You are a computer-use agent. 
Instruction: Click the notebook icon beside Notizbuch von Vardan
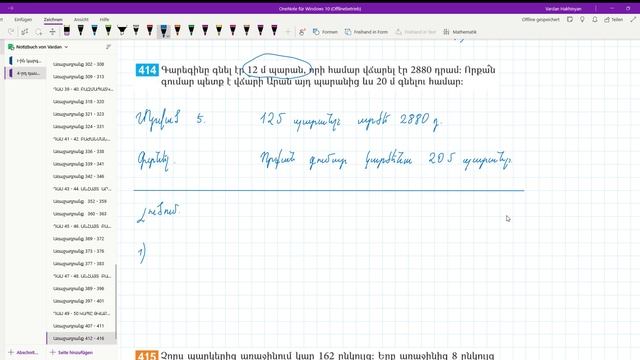pyautogui.click(x=11, y=47)
